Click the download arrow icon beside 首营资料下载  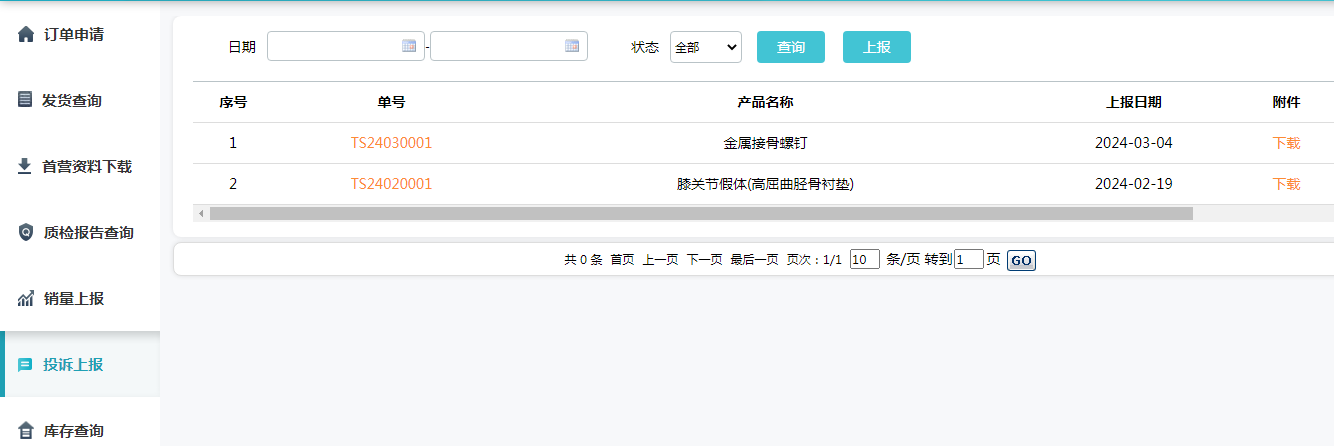26,166
